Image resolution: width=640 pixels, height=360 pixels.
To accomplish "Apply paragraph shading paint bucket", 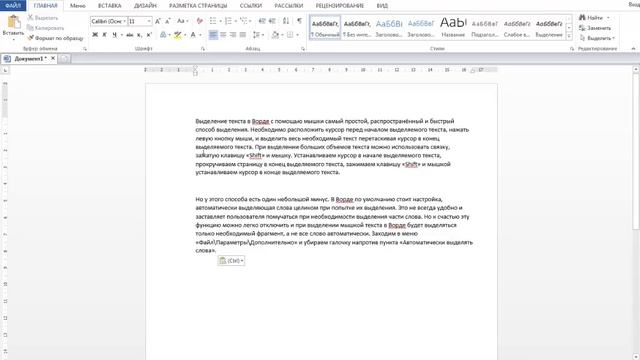I will click(276, 35).
